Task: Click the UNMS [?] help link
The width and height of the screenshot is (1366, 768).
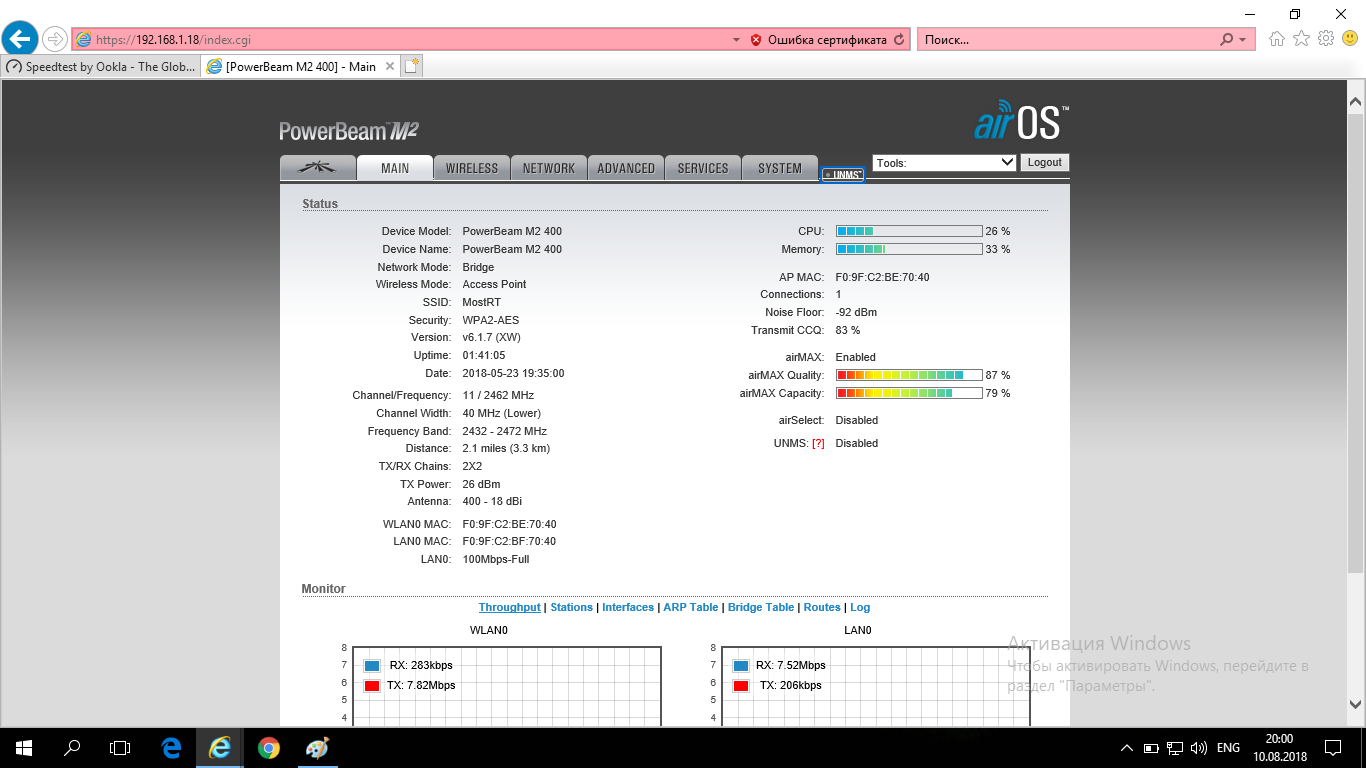Action: (x=818, y=443)
